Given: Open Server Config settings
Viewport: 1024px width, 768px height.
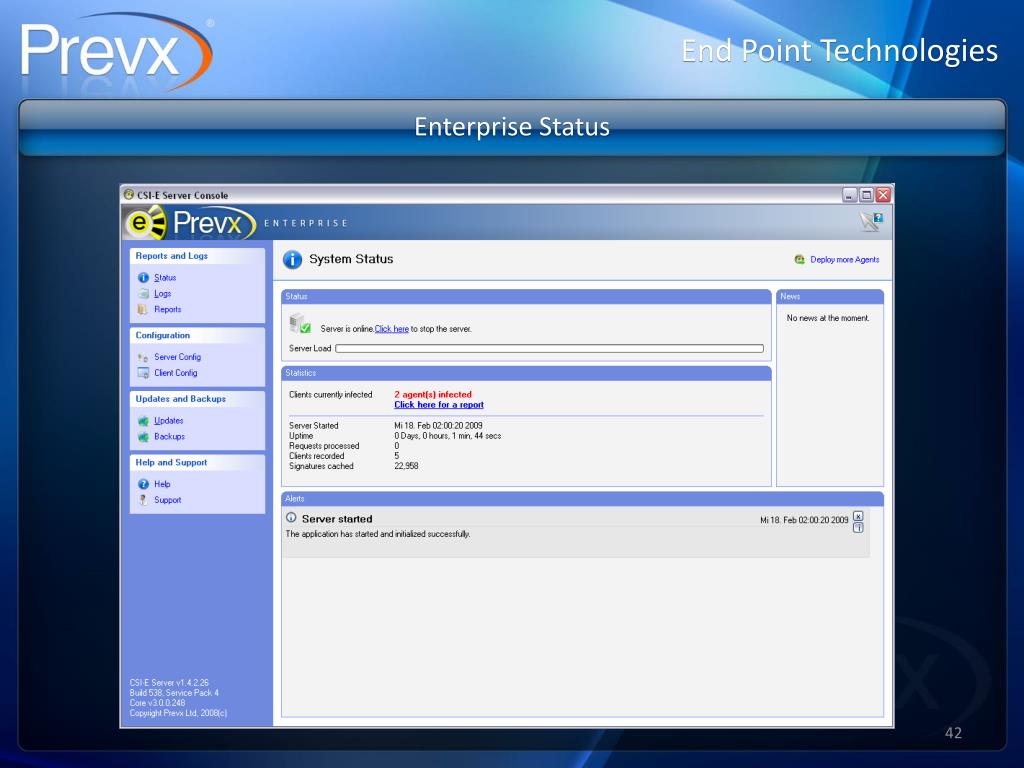Looking at the screenshot, I should click(x=177, y=357).
